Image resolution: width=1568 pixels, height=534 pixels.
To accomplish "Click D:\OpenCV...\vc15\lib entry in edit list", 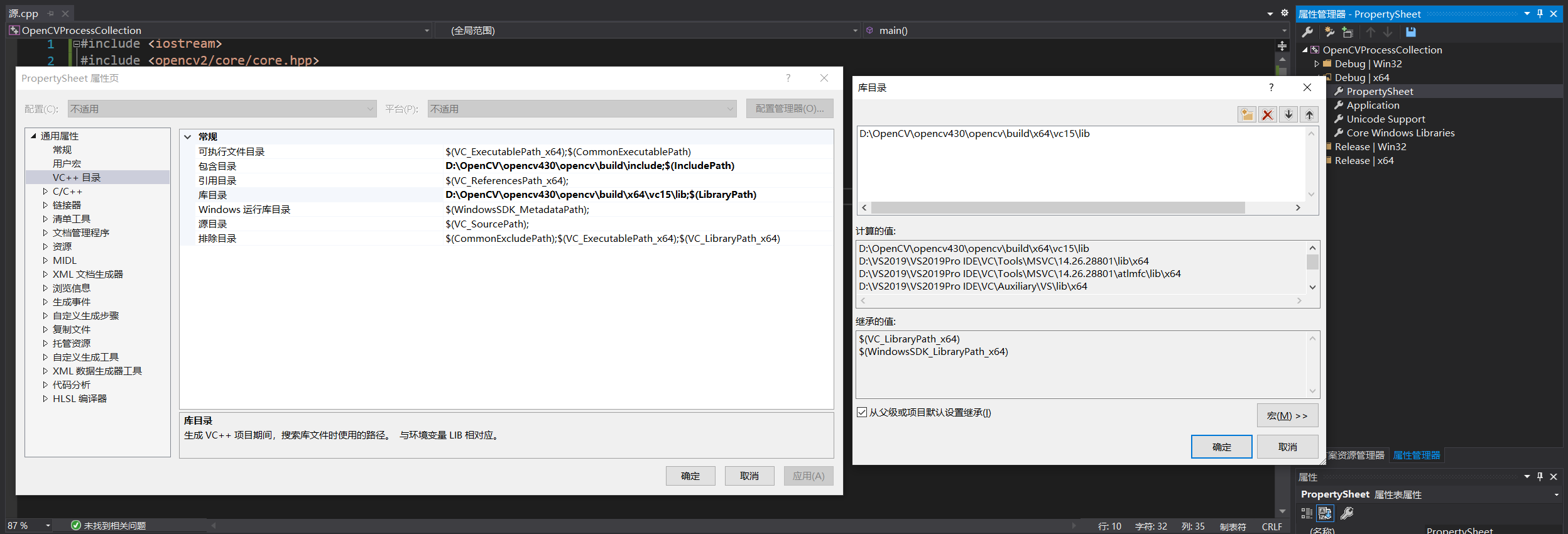I will [x=974, y=133].
